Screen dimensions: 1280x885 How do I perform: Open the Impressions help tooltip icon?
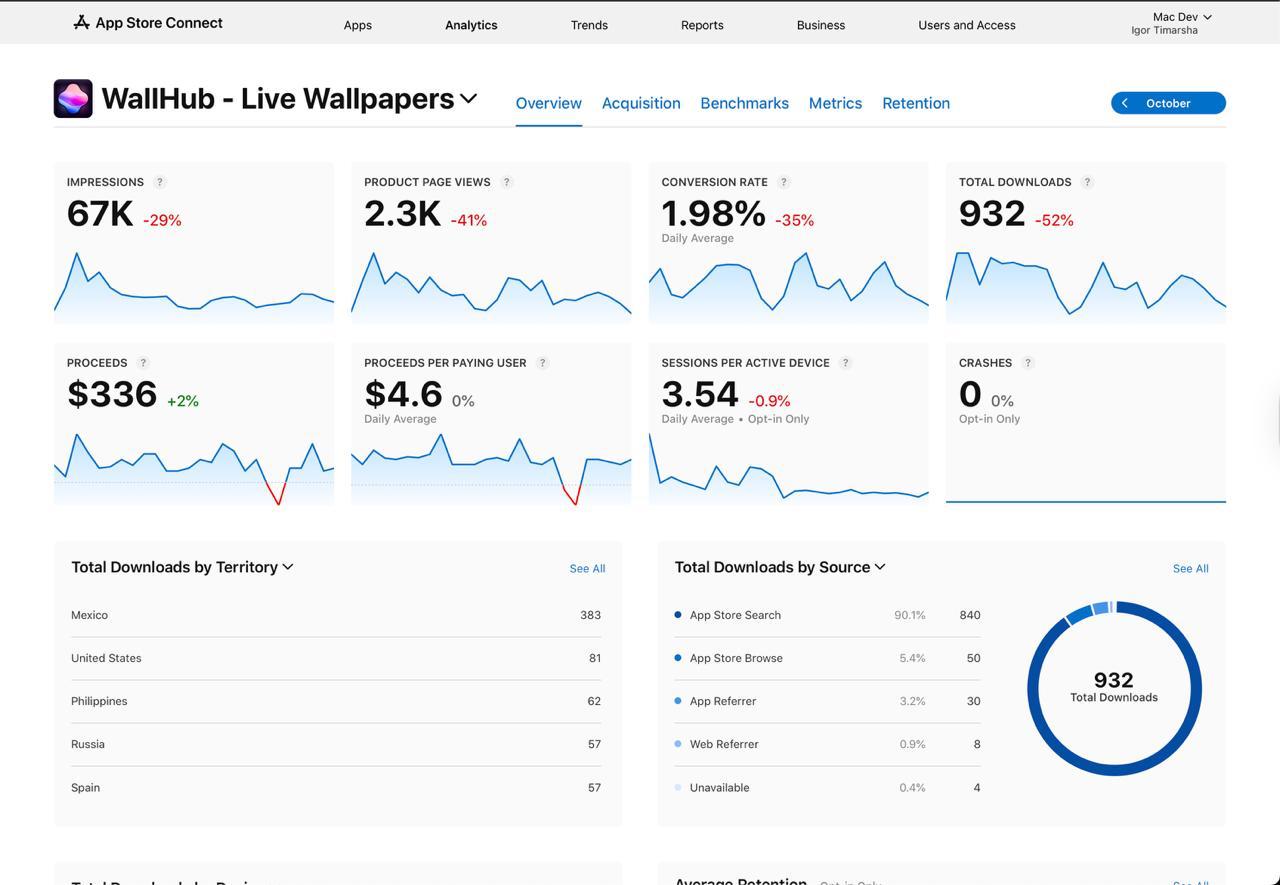pyautogui.click(x=159, y=182)
